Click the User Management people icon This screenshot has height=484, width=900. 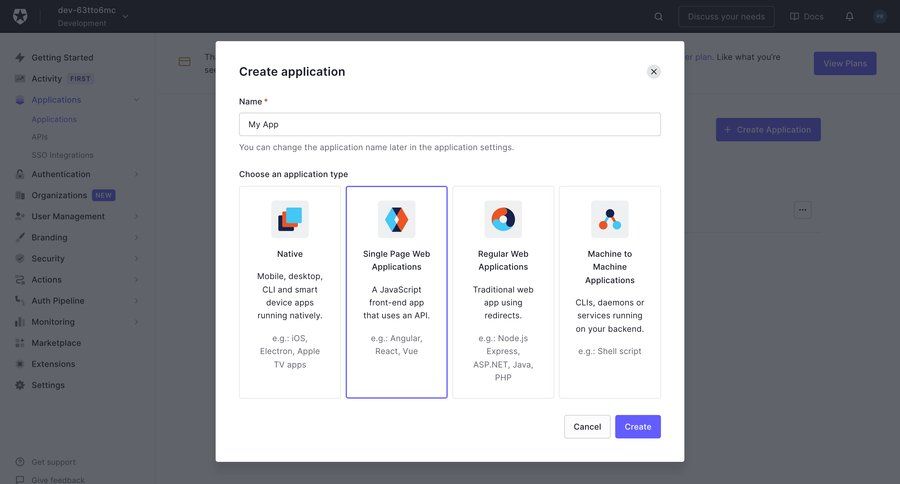pos(20,216)
